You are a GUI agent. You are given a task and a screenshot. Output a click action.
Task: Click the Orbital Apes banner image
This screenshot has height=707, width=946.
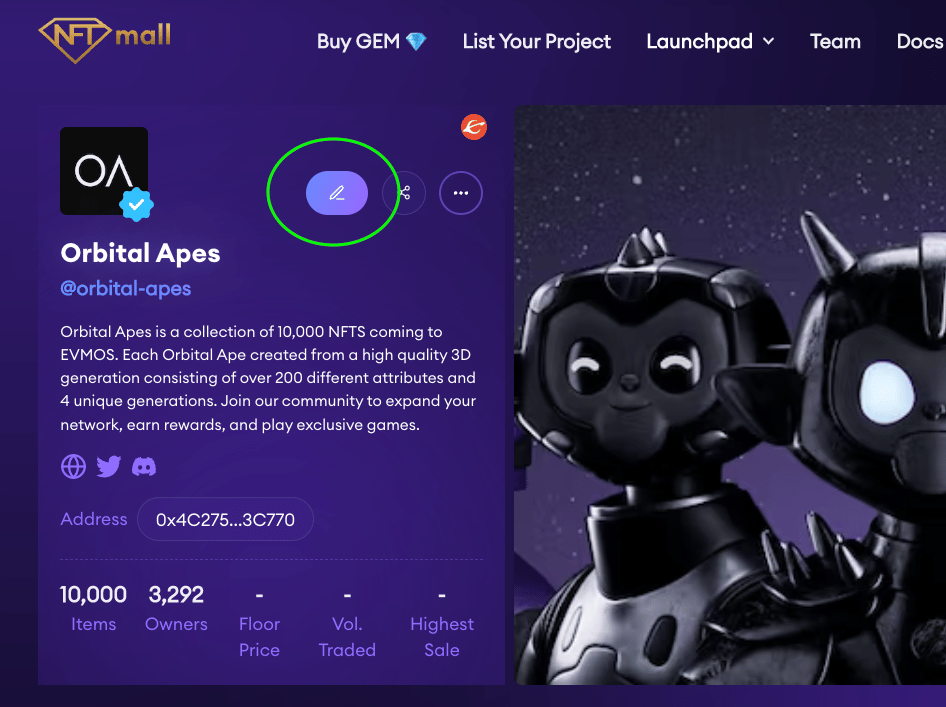[730, 395]
